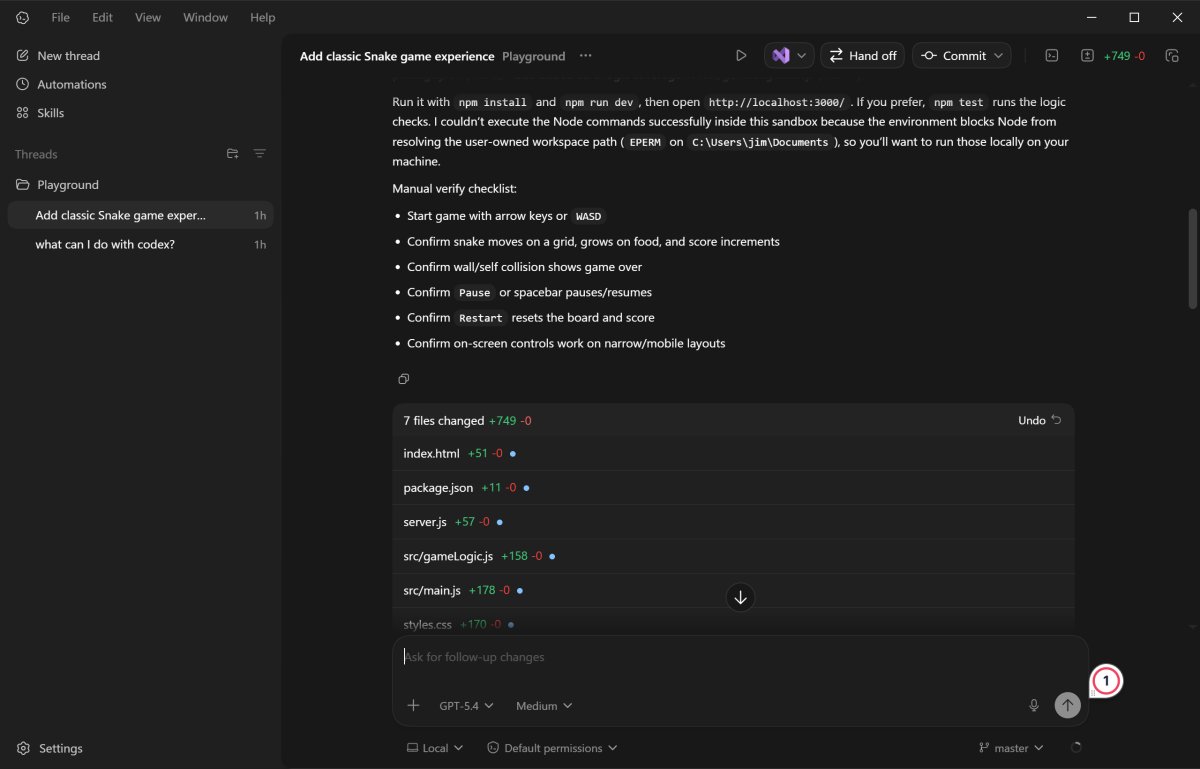This screenshot has height=769, width=1200.
Task: Open the Window menu
Action: (x=205, y=17)
